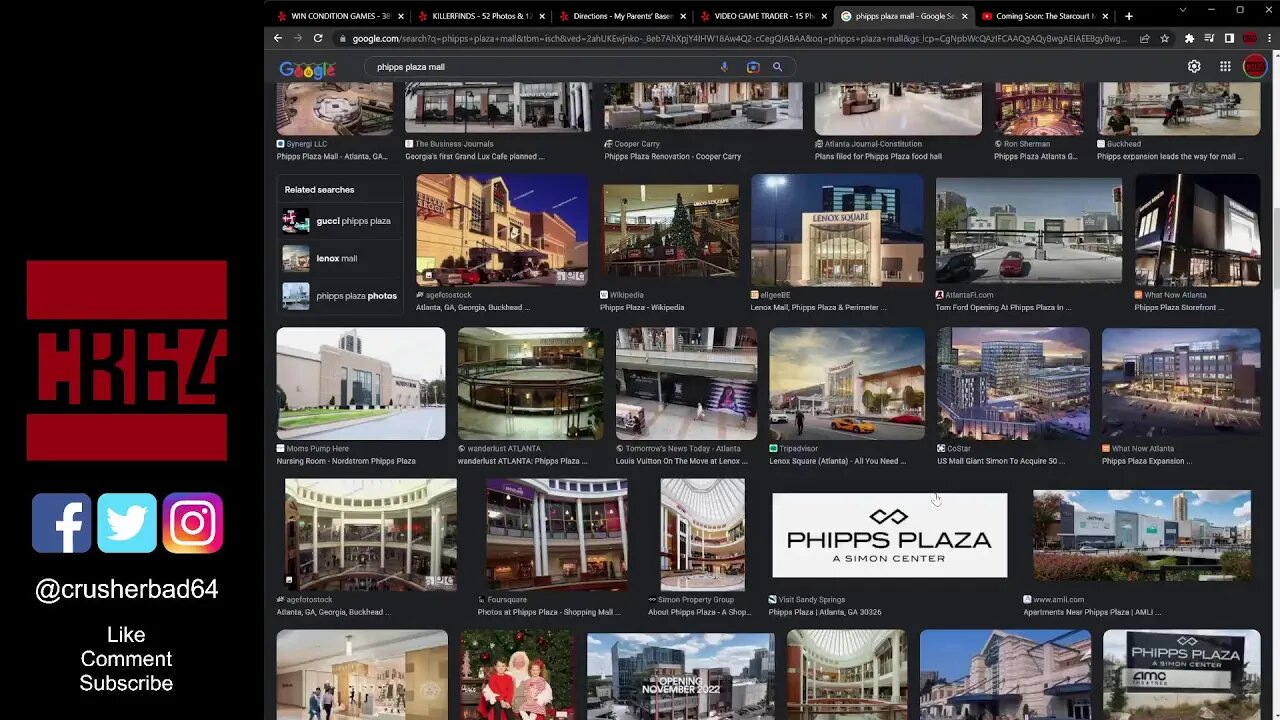Close the KILLERFINDS tab
This screenshot has height=720, width=1280.
point(542,16)
